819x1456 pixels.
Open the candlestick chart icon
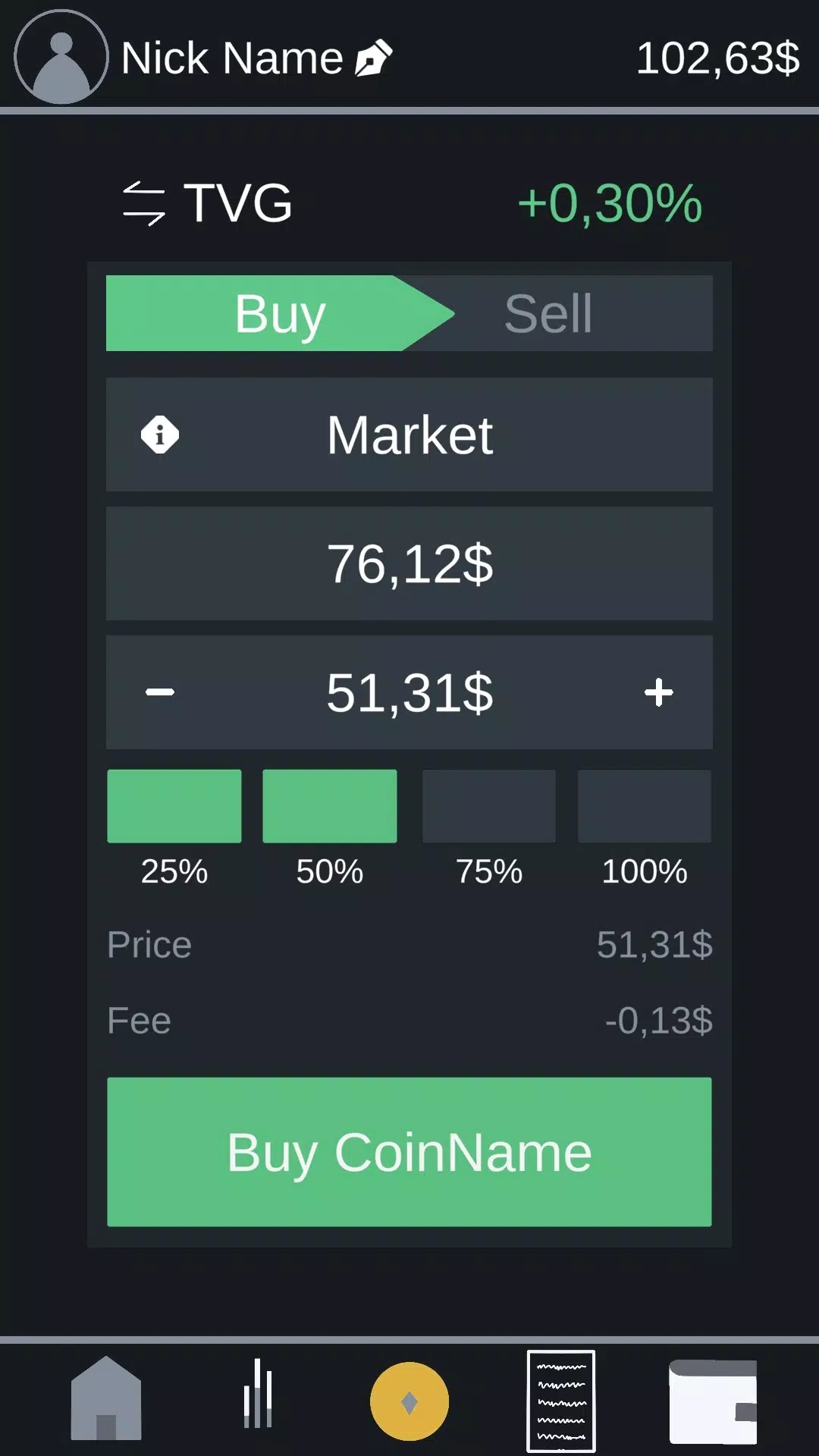tap(258, 1394)
